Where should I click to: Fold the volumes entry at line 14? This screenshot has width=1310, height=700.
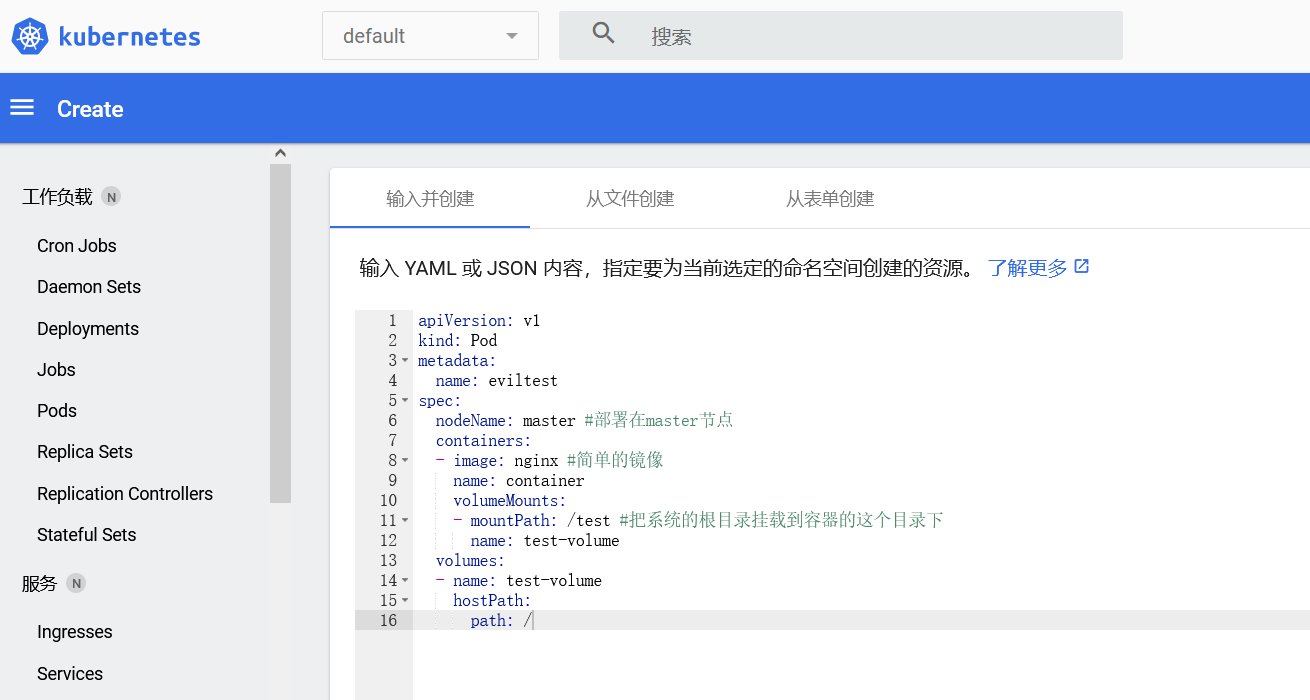coord(405,580)
